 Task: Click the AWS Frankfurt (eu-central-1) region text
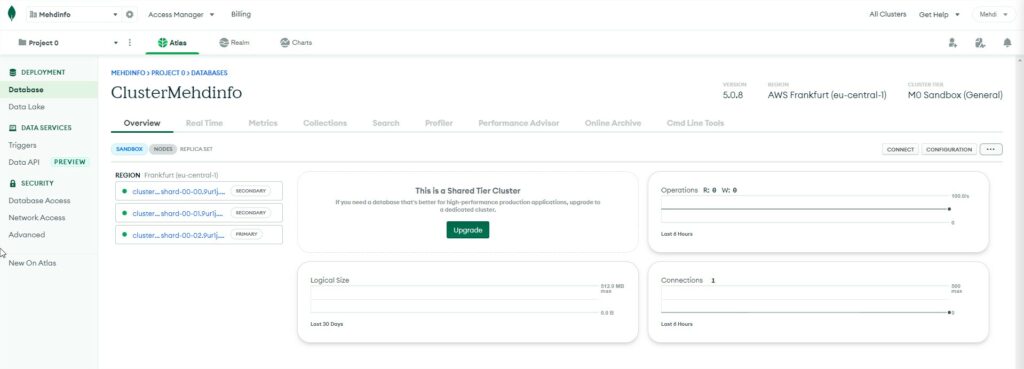827,95
